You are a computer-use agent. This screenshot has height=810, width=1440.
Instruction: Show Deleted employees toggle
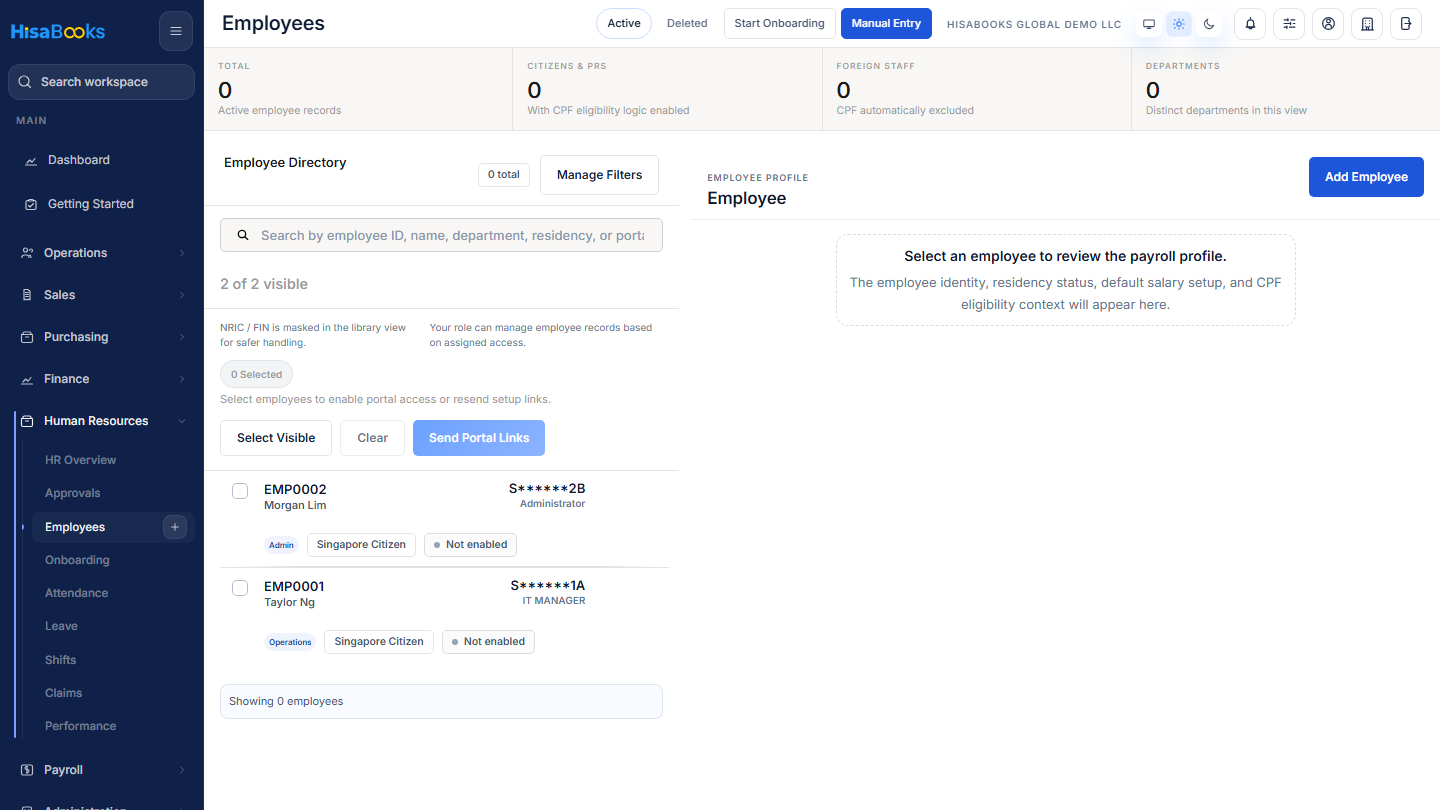pos(687,23)
